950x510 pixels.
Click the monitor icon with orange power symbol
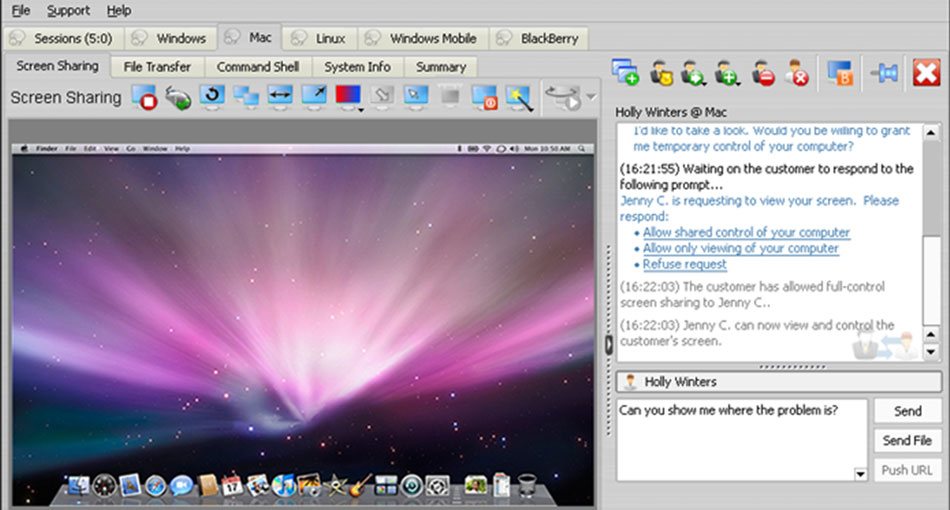(485, 98)
